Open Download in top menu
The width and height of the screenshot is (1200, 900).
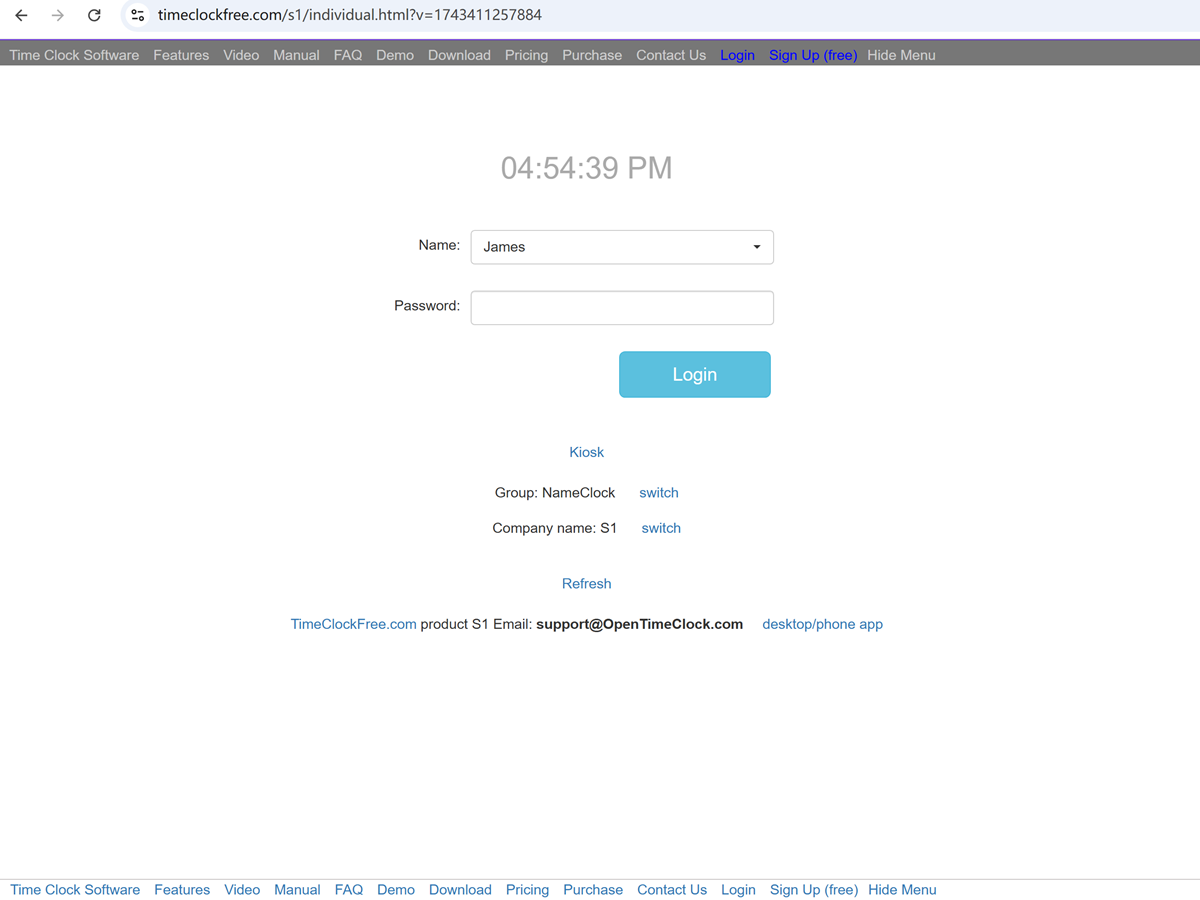[459, 55]
